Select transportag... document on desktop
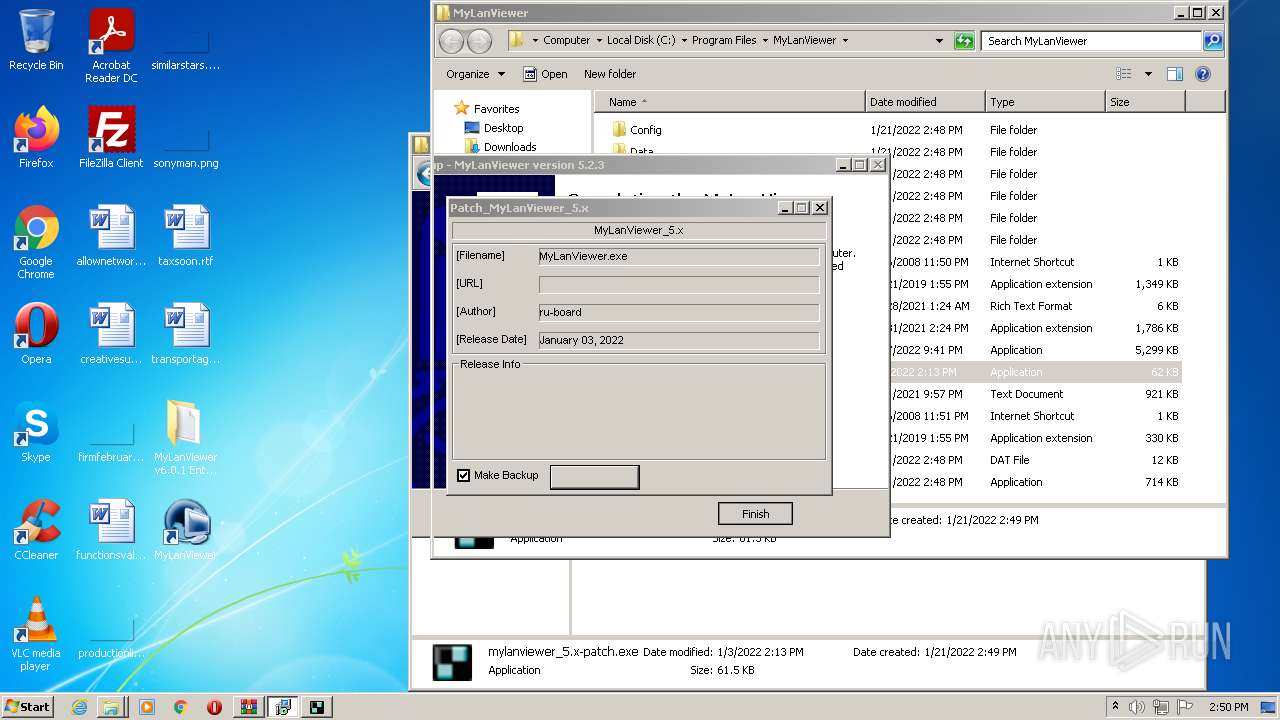1280x720 pixels. click(x=186, y=333)
